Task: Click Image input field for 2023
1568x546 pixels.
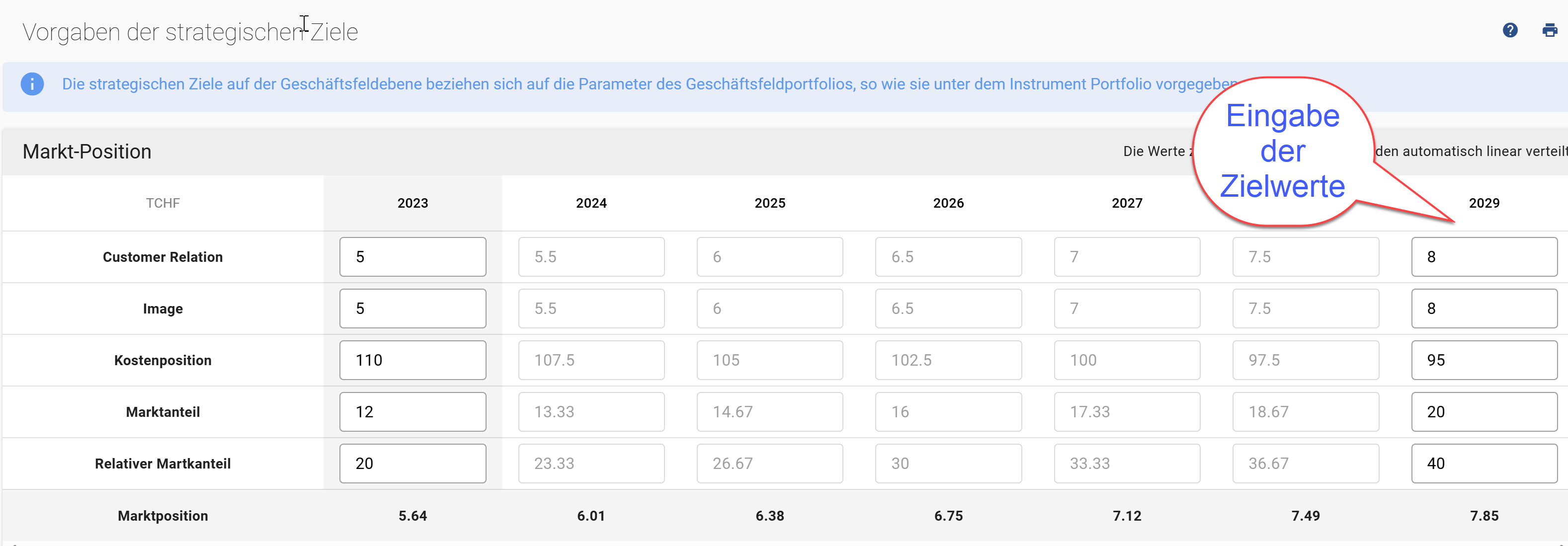Action: 412,309
